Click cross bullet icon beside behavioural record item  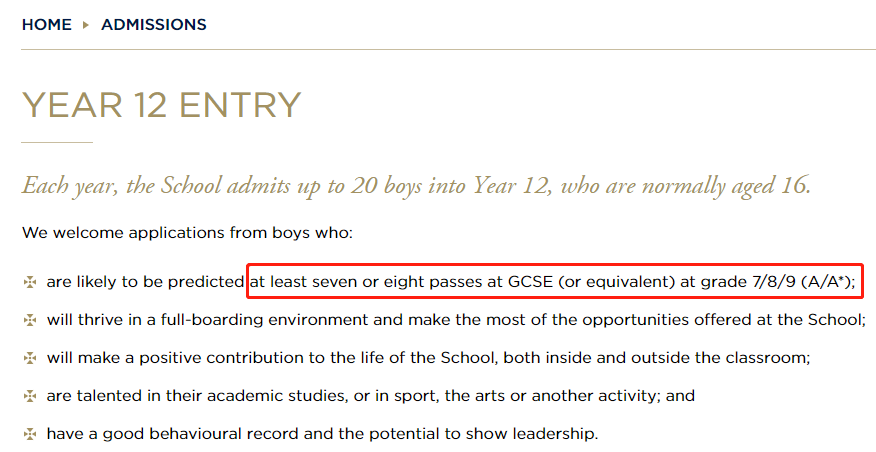tap(30, 434)
